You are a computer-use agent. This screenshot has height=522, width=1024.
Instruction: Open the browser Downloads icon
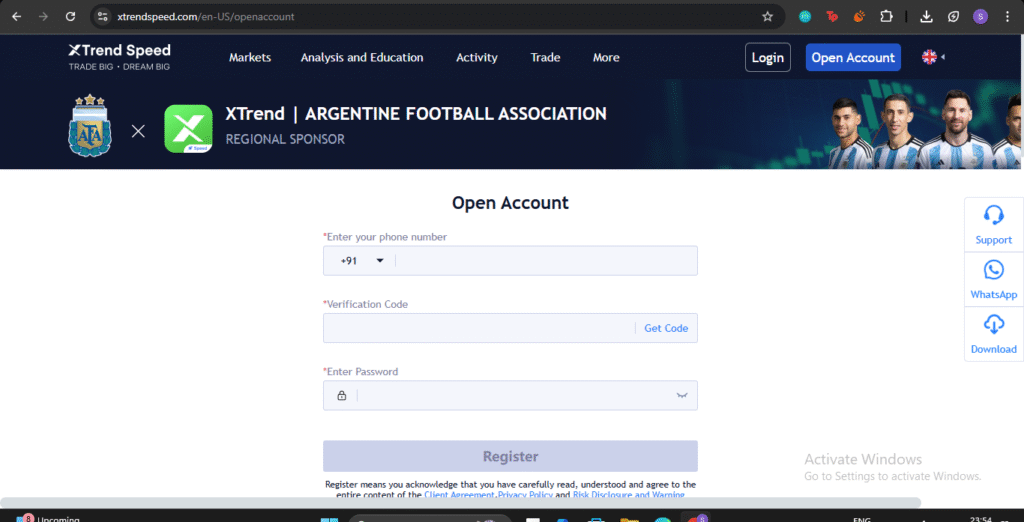coord(926,17)
